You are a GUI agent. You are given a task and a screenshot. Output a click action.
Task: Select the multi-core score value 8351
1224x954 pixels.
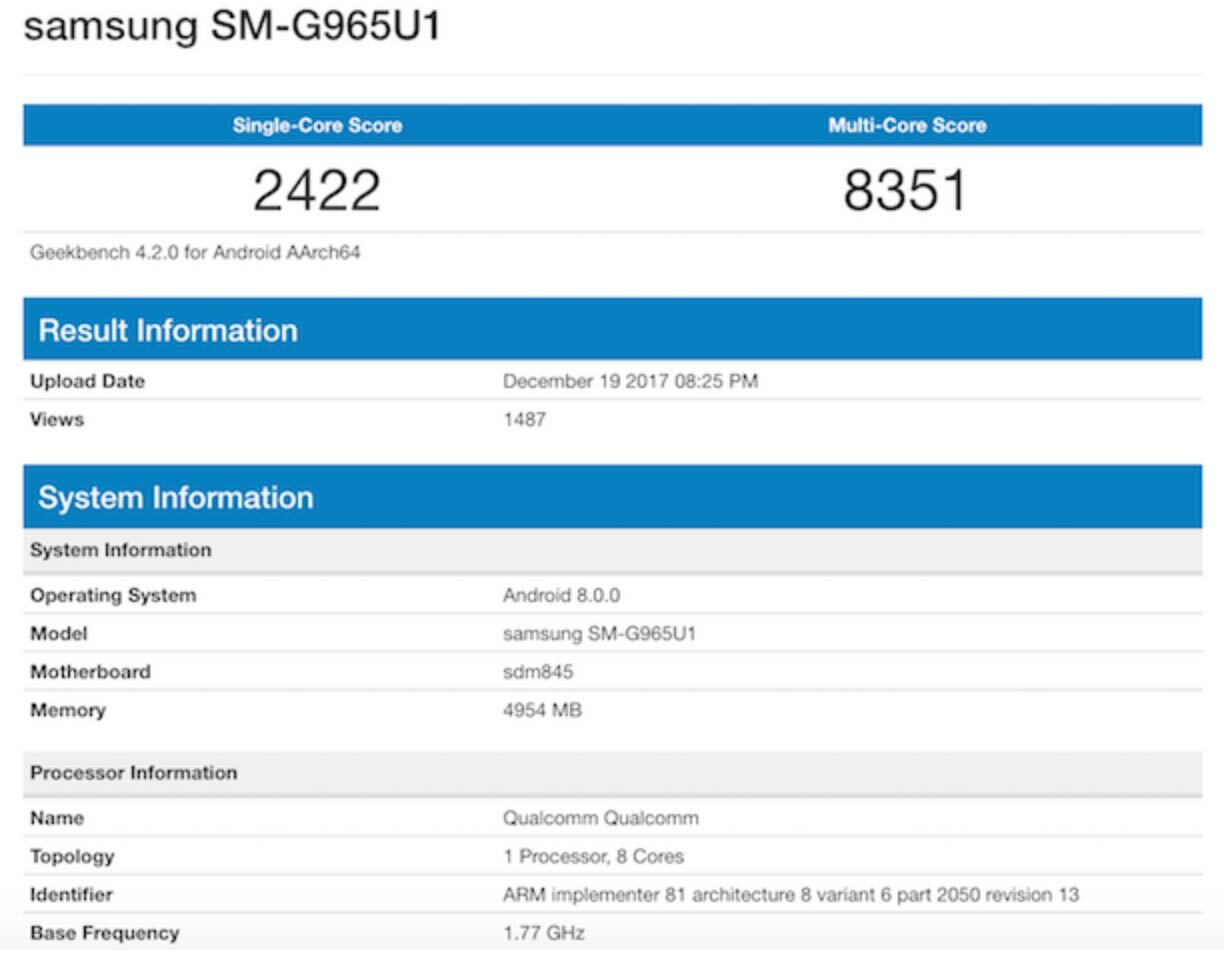905,190
